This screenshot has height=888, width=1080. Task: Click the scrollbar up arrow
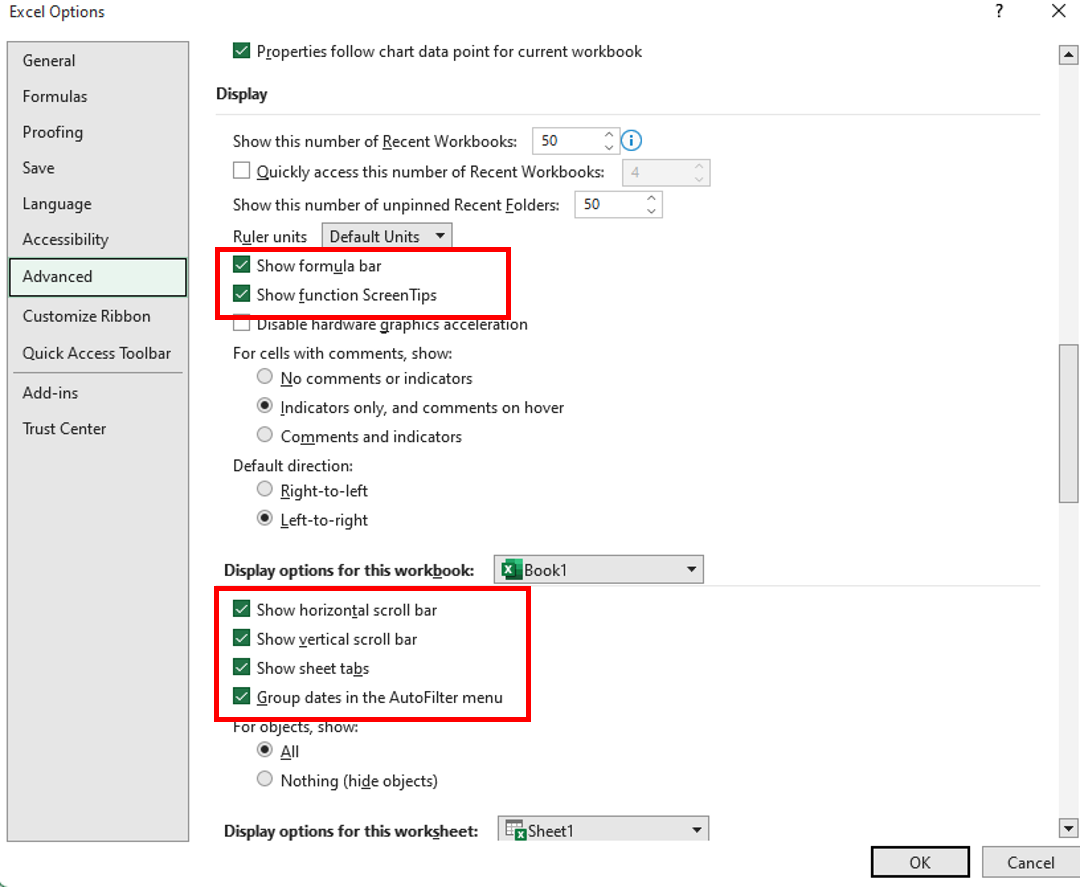(x=1068, y=54)
